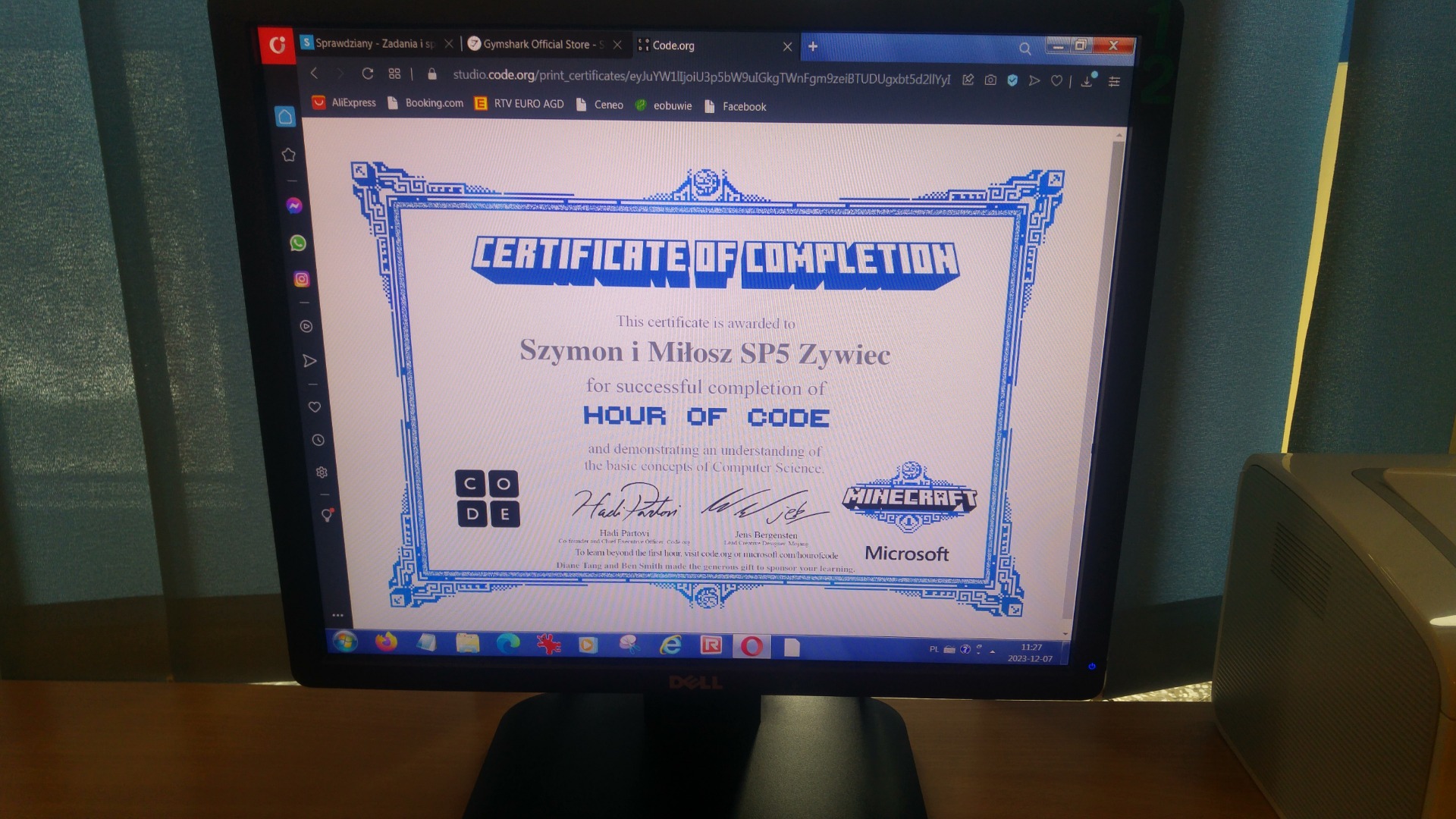This screenshot has height=819, width=1456.
Task: Open Settings gear in the sidebar
Action: [x=322, y=472]
